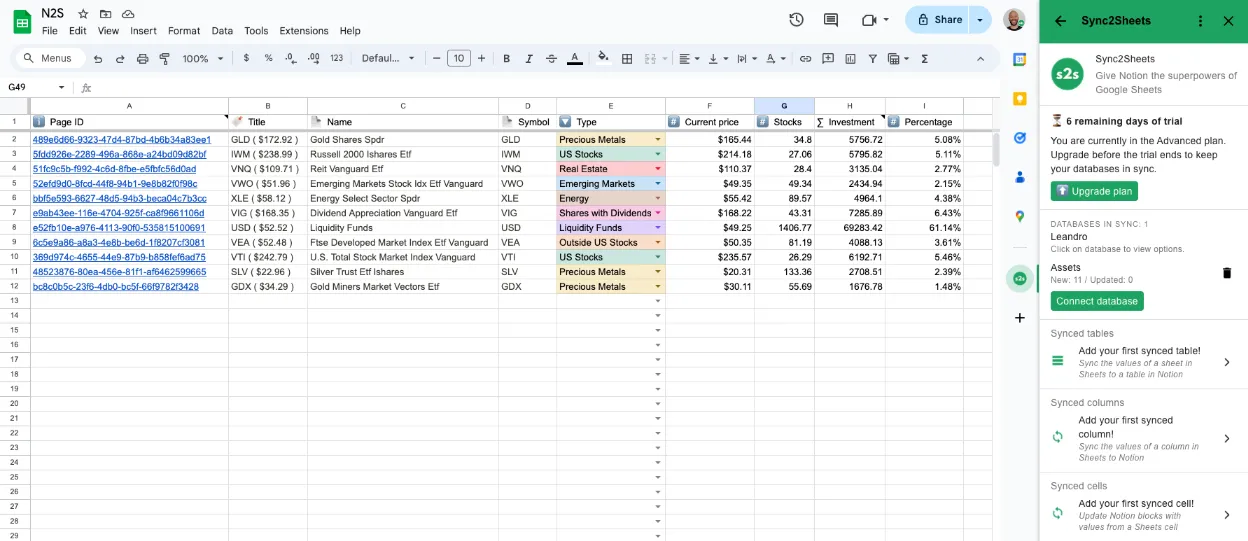Open the text rotation dropdown
This screenshot has width=1248, height=541.
pyautogui.click(x=776, y=59)
